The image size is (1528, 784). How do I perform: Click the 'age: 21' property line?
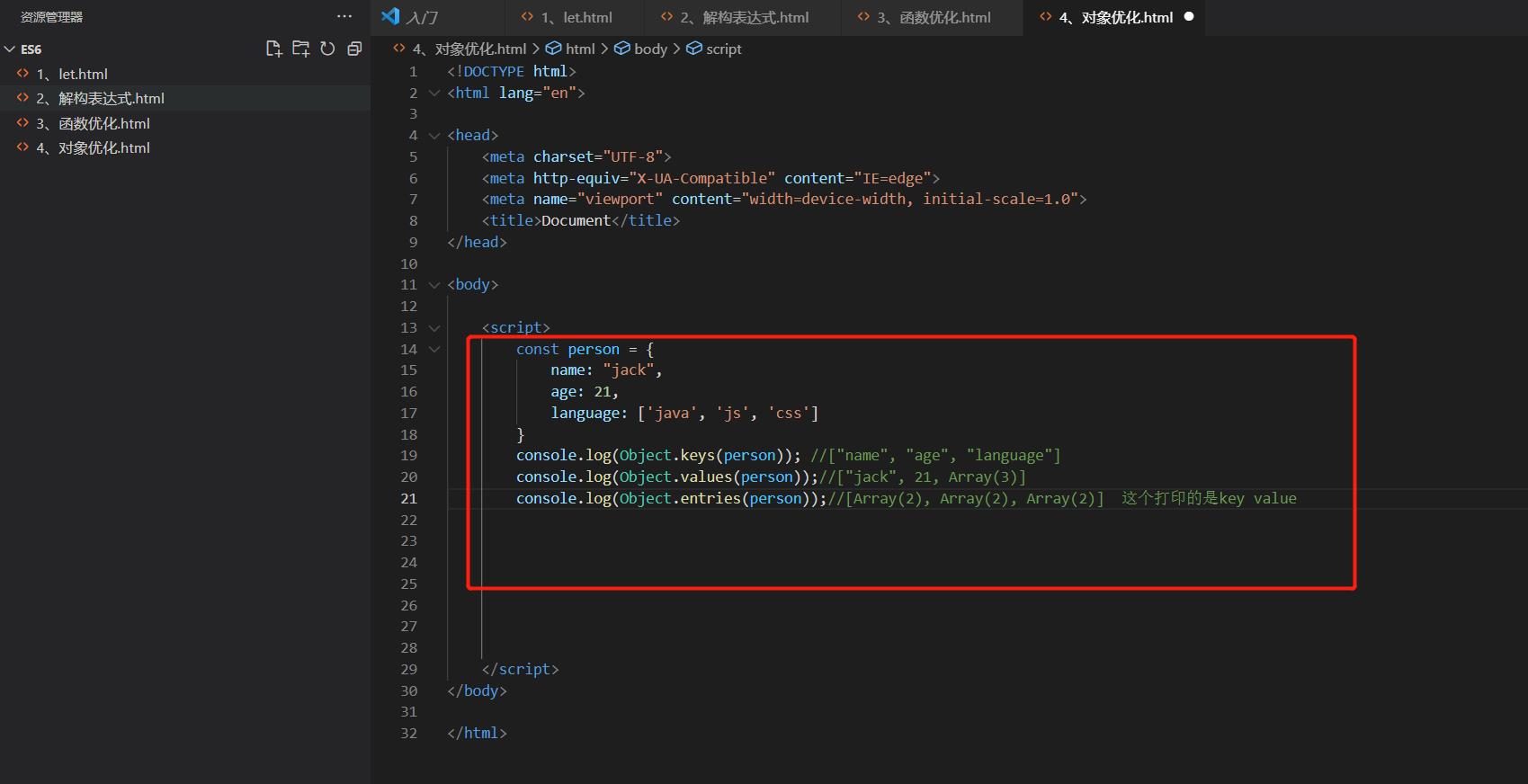tap(585, 392)
